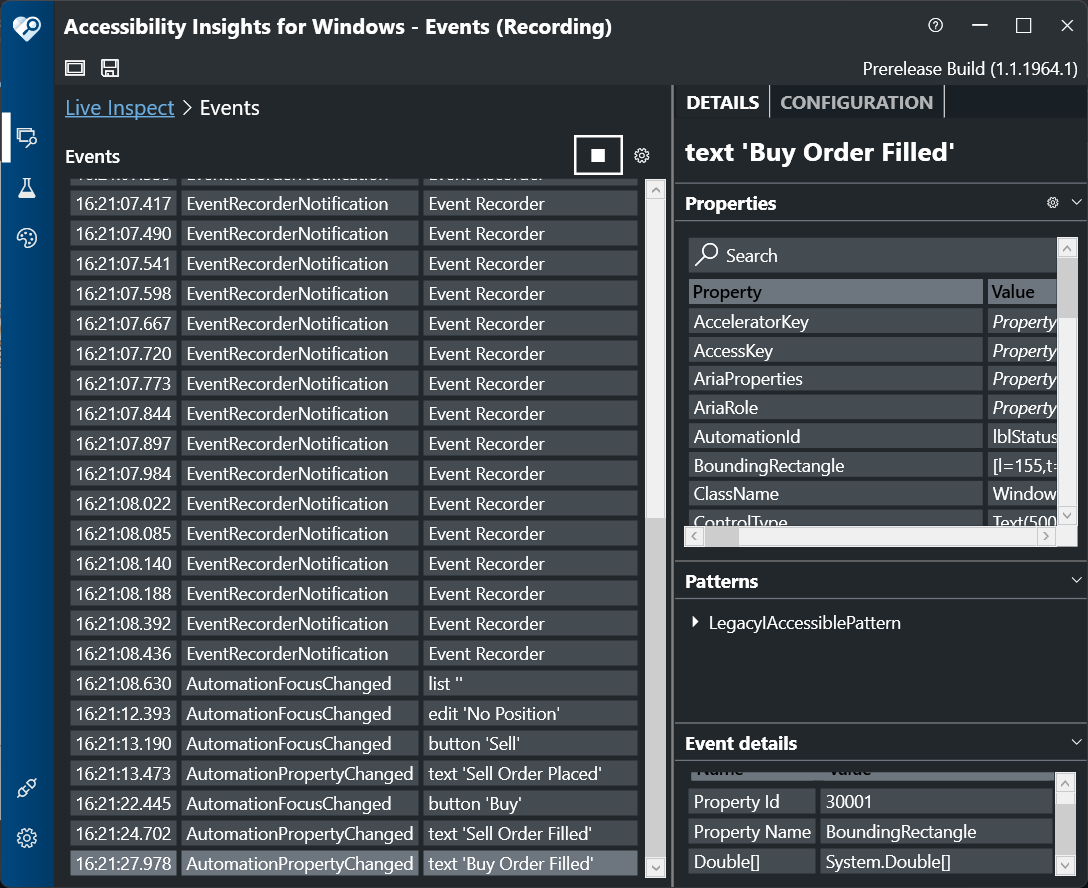
Task: Toggle the highlighter rectangle icon in the toolbar
Action: point(74,68)
